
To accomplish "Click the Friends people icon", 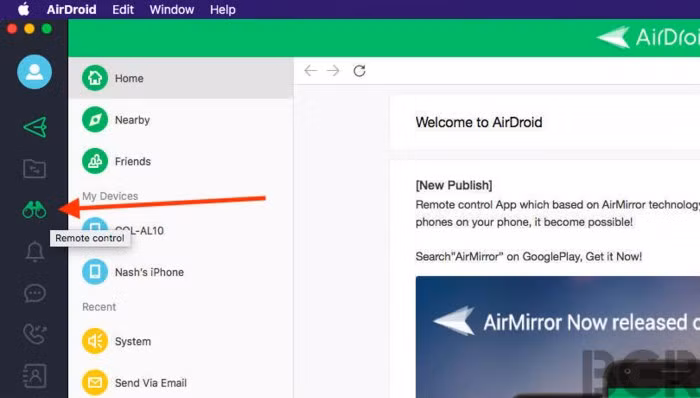I will click(x=95, y=161).
